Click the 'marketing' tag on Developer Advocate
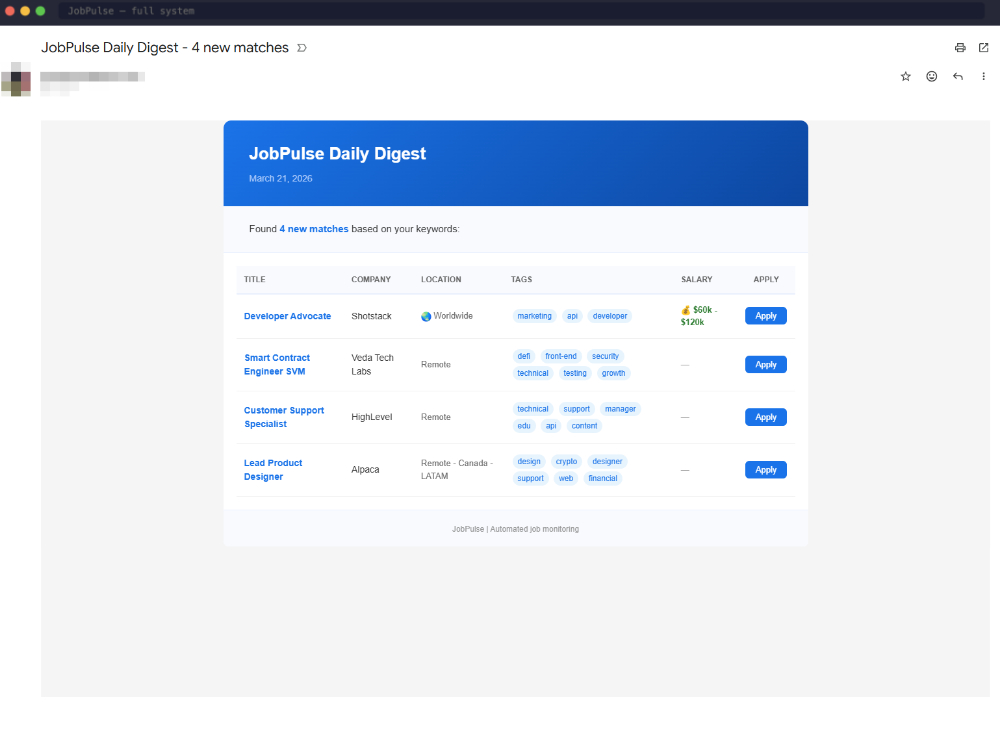Screen dimensions: 1000x750 pyautogui.click(x=534, y=316)
